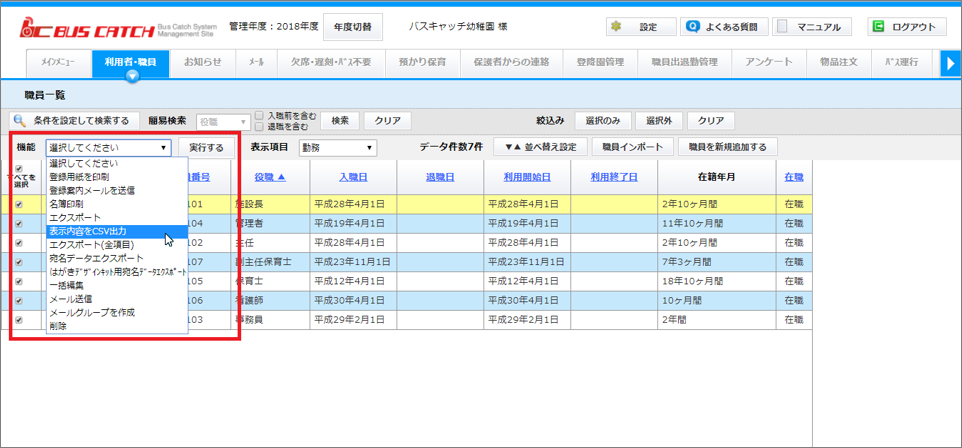Open 職員出退勤管理 tab

click(x=683, y=63)
